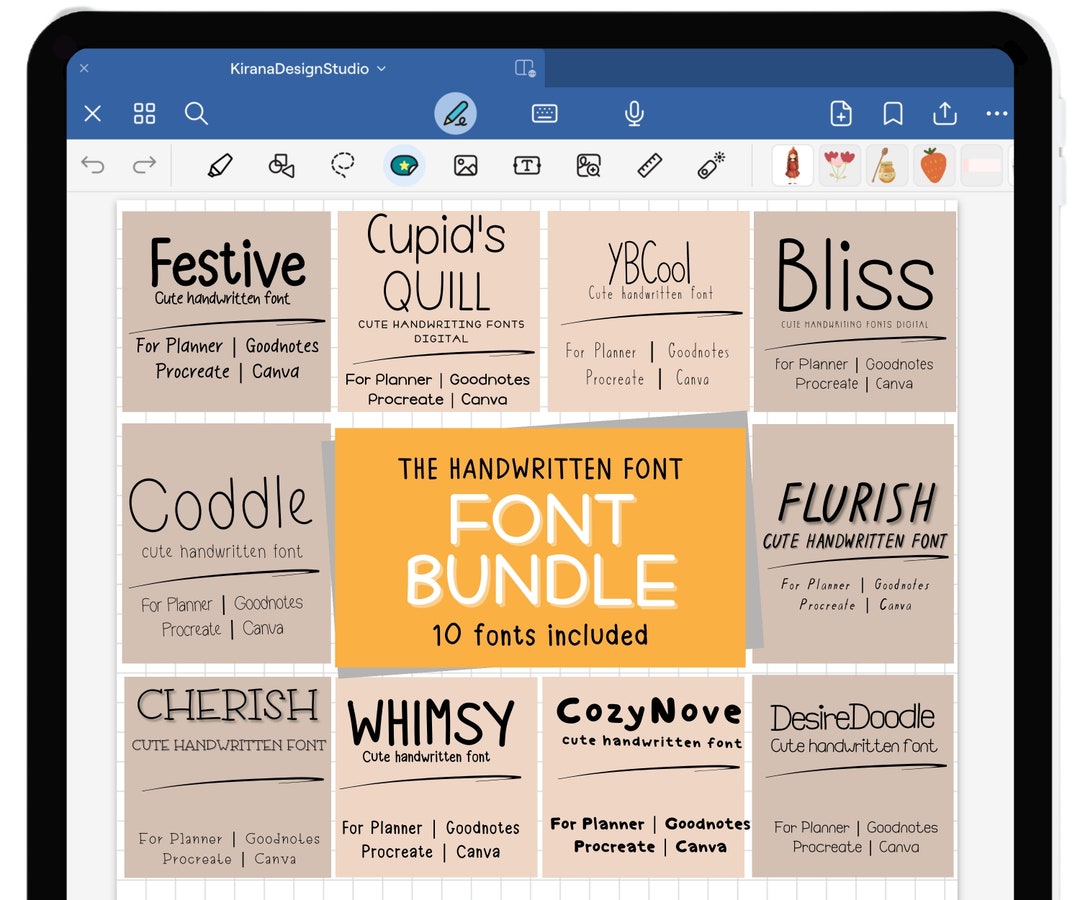Open the Shapes tool

[x=281, y=165]
